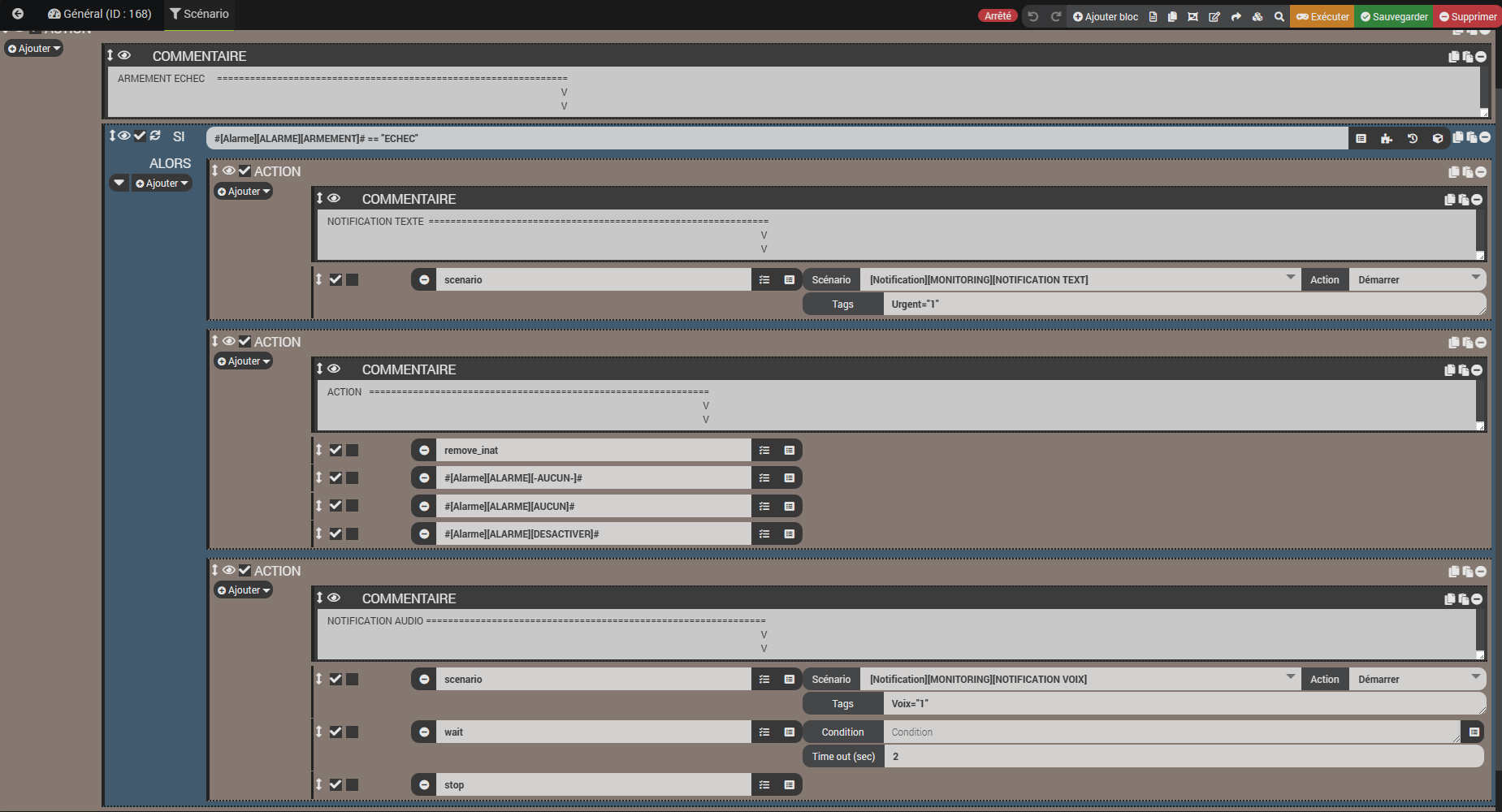Uncheck enable checkbox for #[Alarme][ALARME][DESACTIVER]# row
This screenshot has width=1502, height=812.
point(335,533)
